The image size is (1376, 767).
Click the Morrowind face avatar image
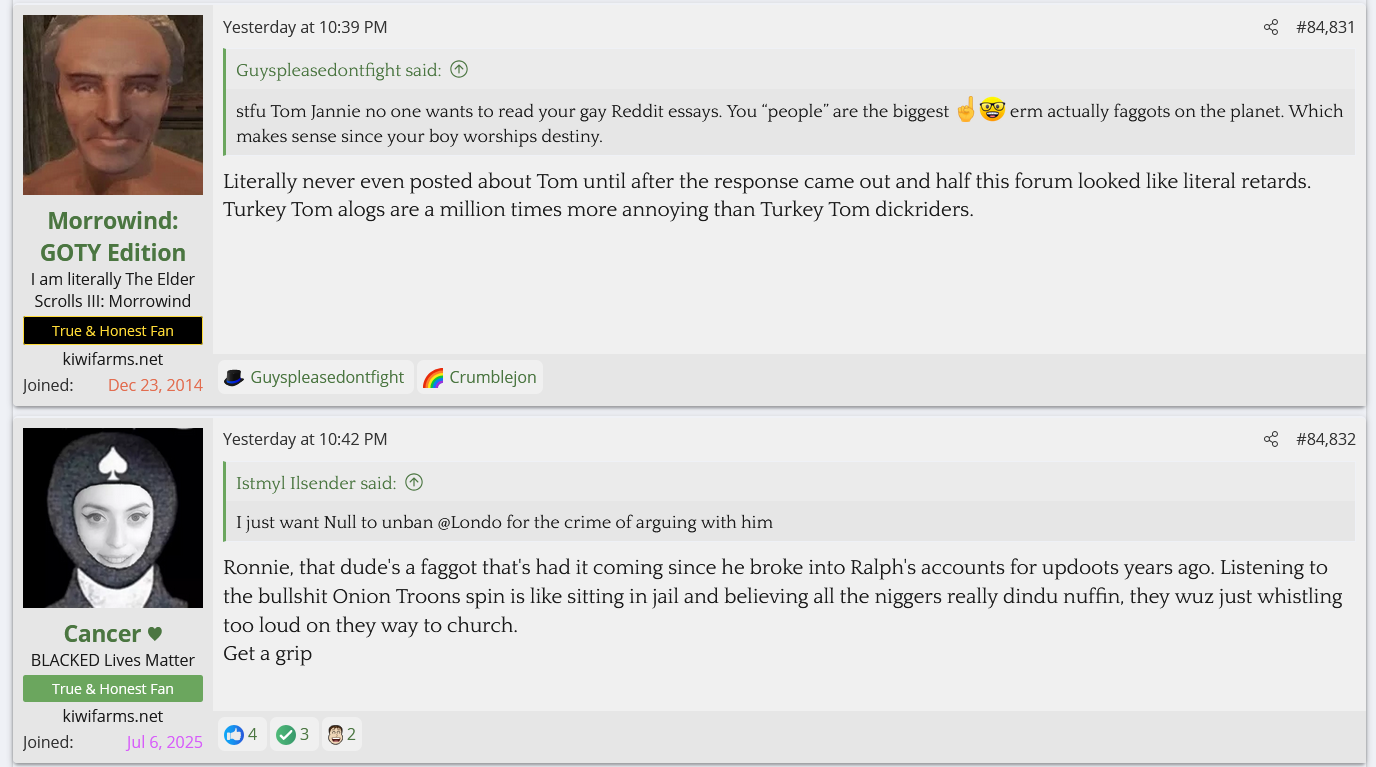pyautogui.click(x=113, y=105)
